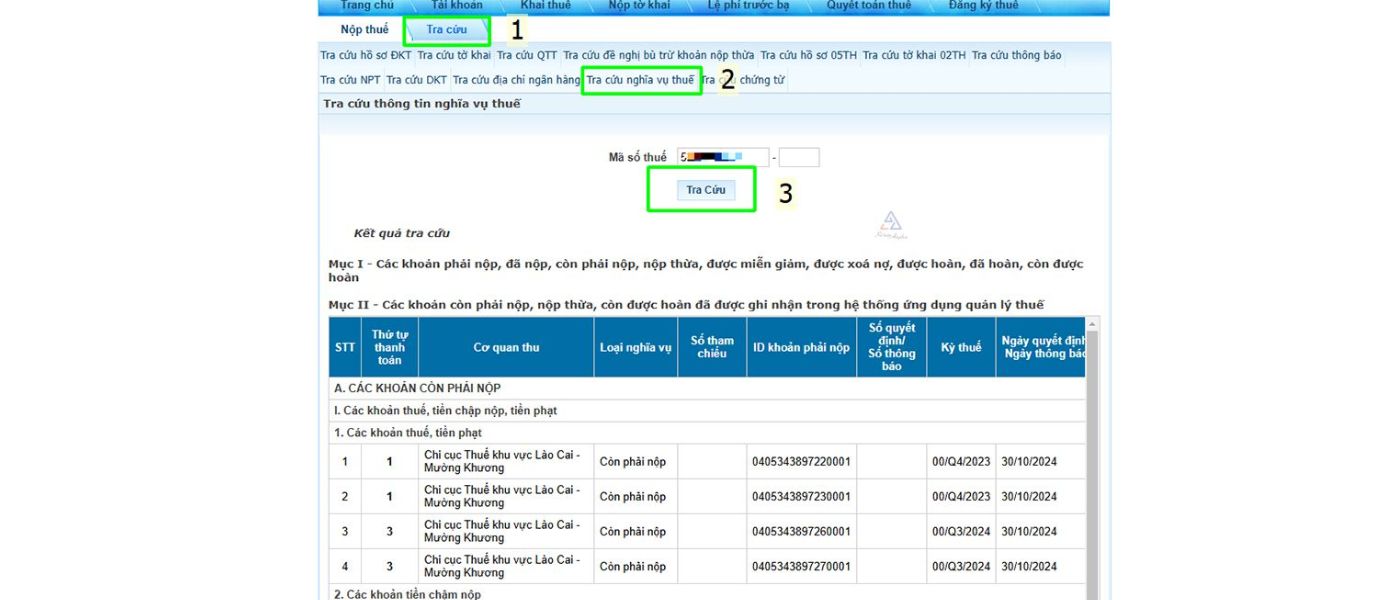Open Tra cứu nghĩa vụ thuế
The width and height of the screenshot is (1400, 600).
pyautogui.click(x=640, y=80)
